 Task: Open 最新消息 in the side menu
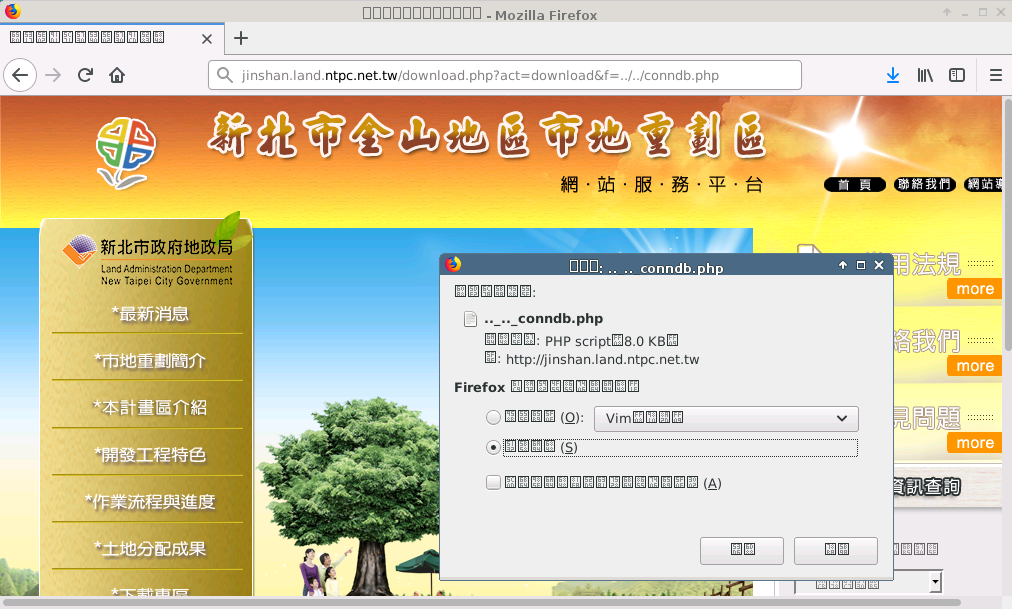(x=150, y=314)
